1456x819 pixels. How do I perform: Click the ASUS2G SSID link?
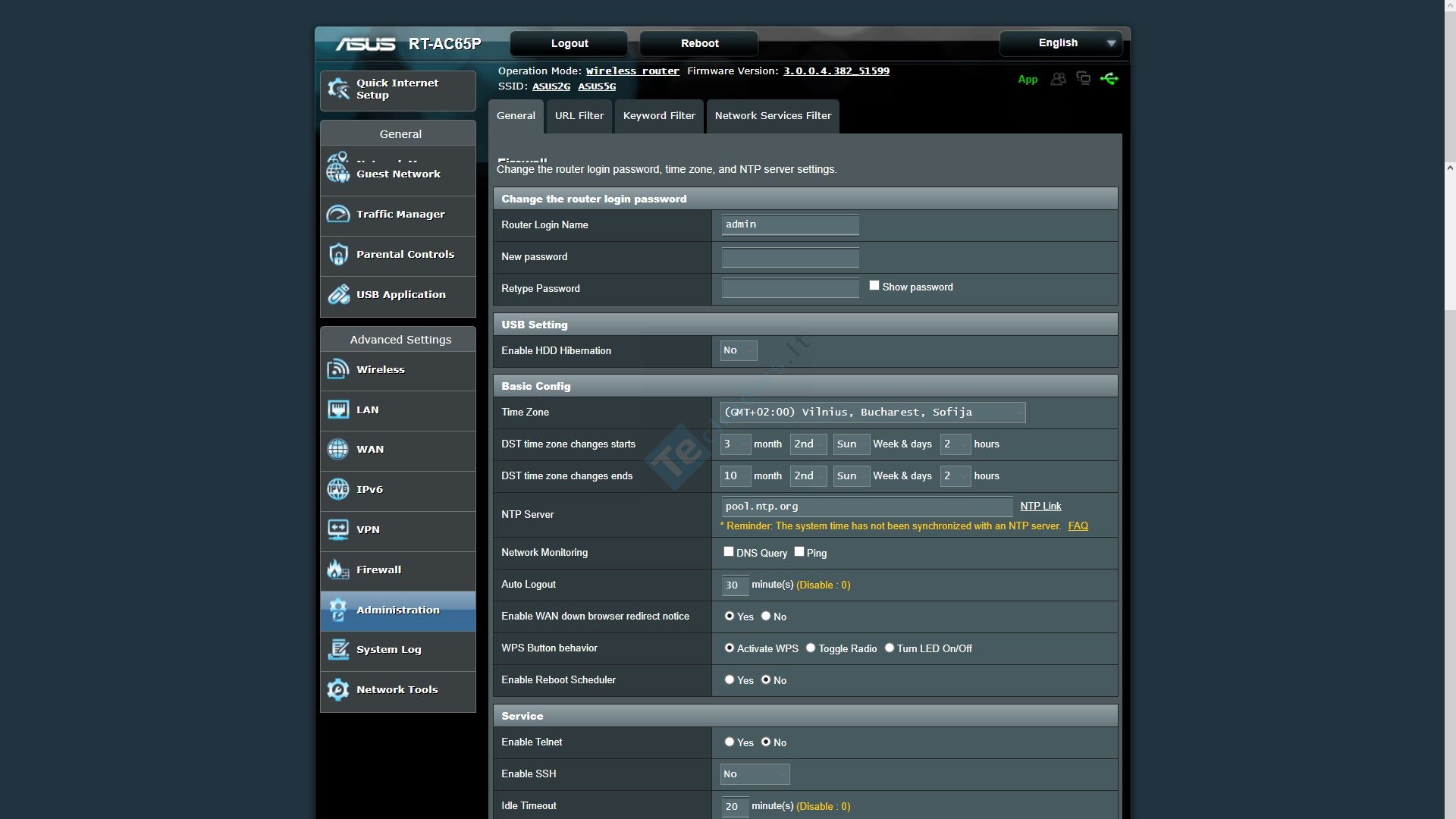551,86
